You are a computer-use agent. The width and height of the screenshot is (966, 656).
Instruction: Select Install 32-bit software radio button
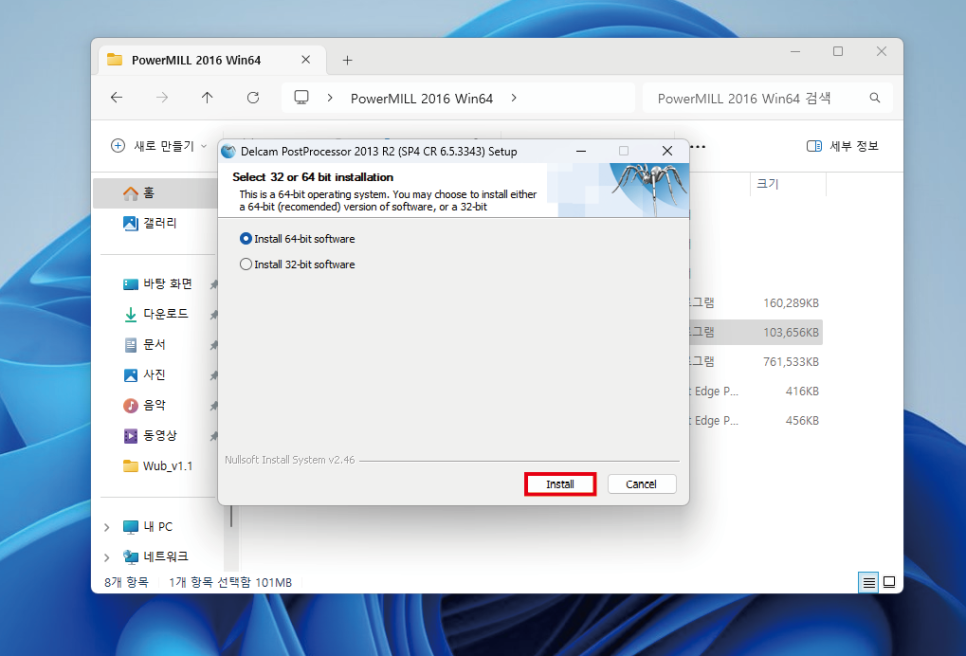[245, 264]
